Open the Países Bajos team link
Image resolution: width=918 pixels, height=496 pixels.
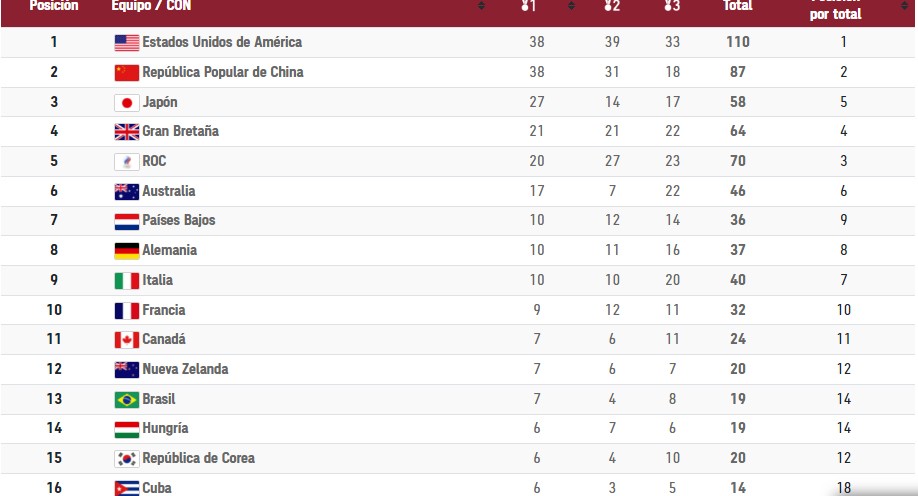tap(178, 220)
